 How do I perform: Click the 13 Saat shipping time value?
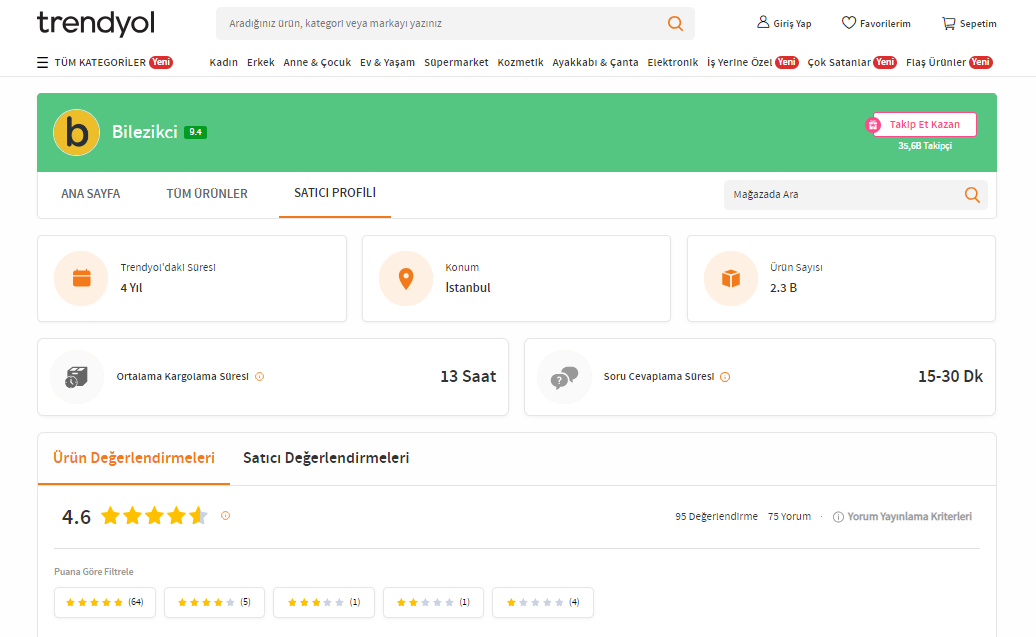(468, 377)
